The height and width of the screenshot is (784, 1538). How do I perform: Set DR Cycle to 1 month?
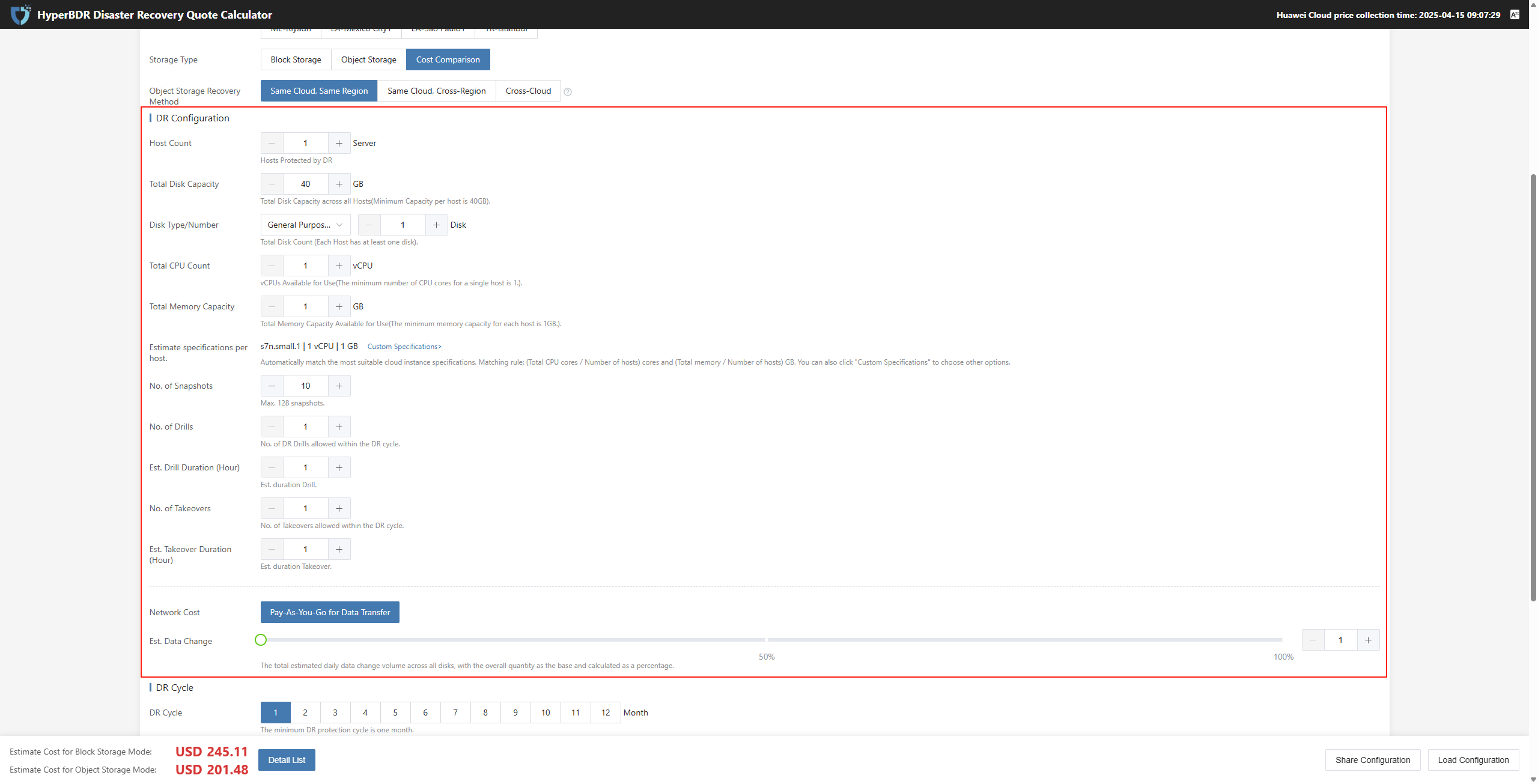click(x=275, y=713)
